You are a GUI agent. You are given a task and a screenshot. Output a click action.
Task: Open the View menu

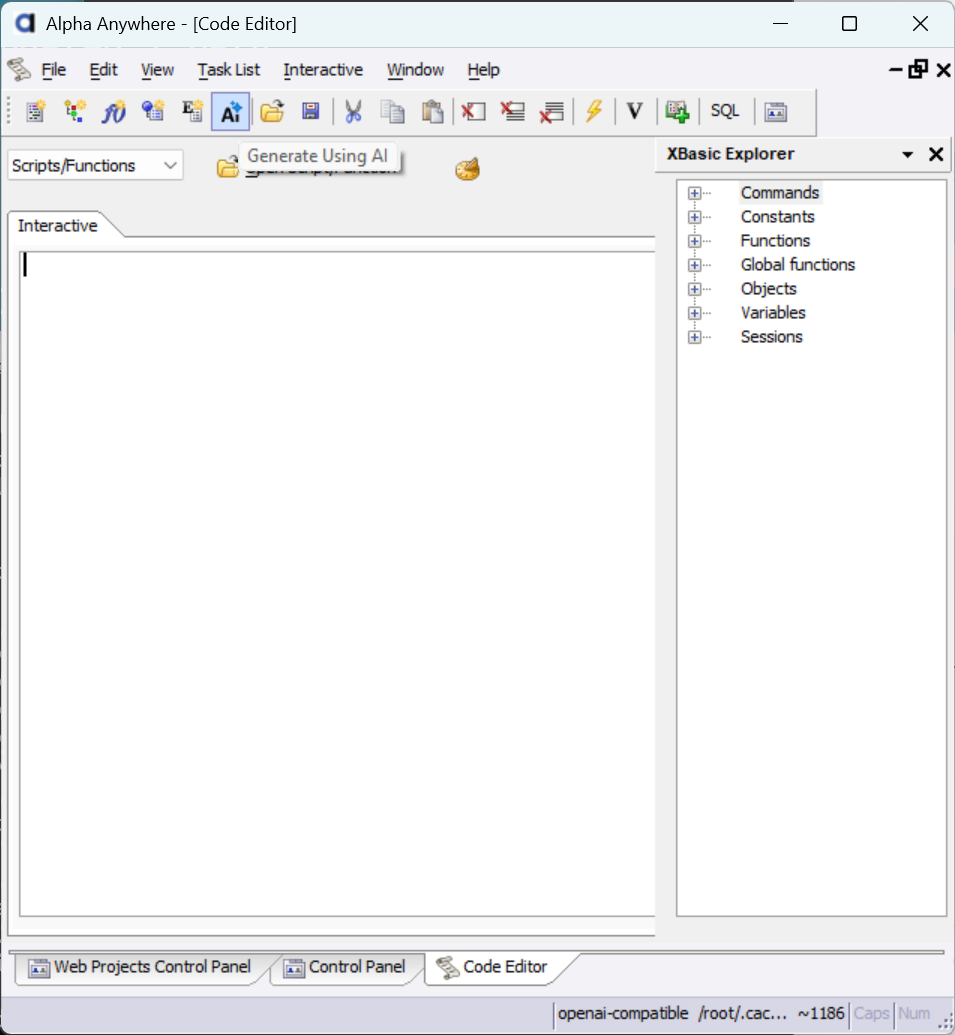[x=157, y=70]
